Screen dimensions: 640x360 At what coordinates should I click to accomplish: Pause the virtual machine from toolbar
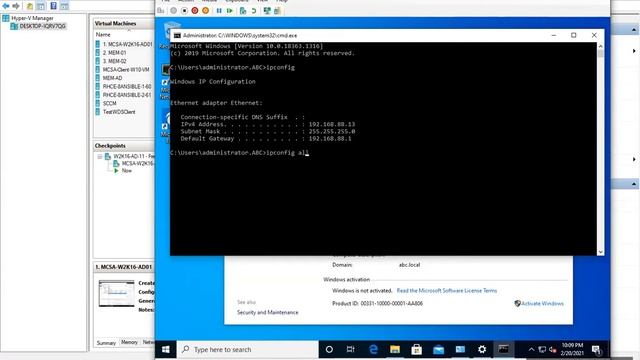pyautogui.click(x=219, y=11)
